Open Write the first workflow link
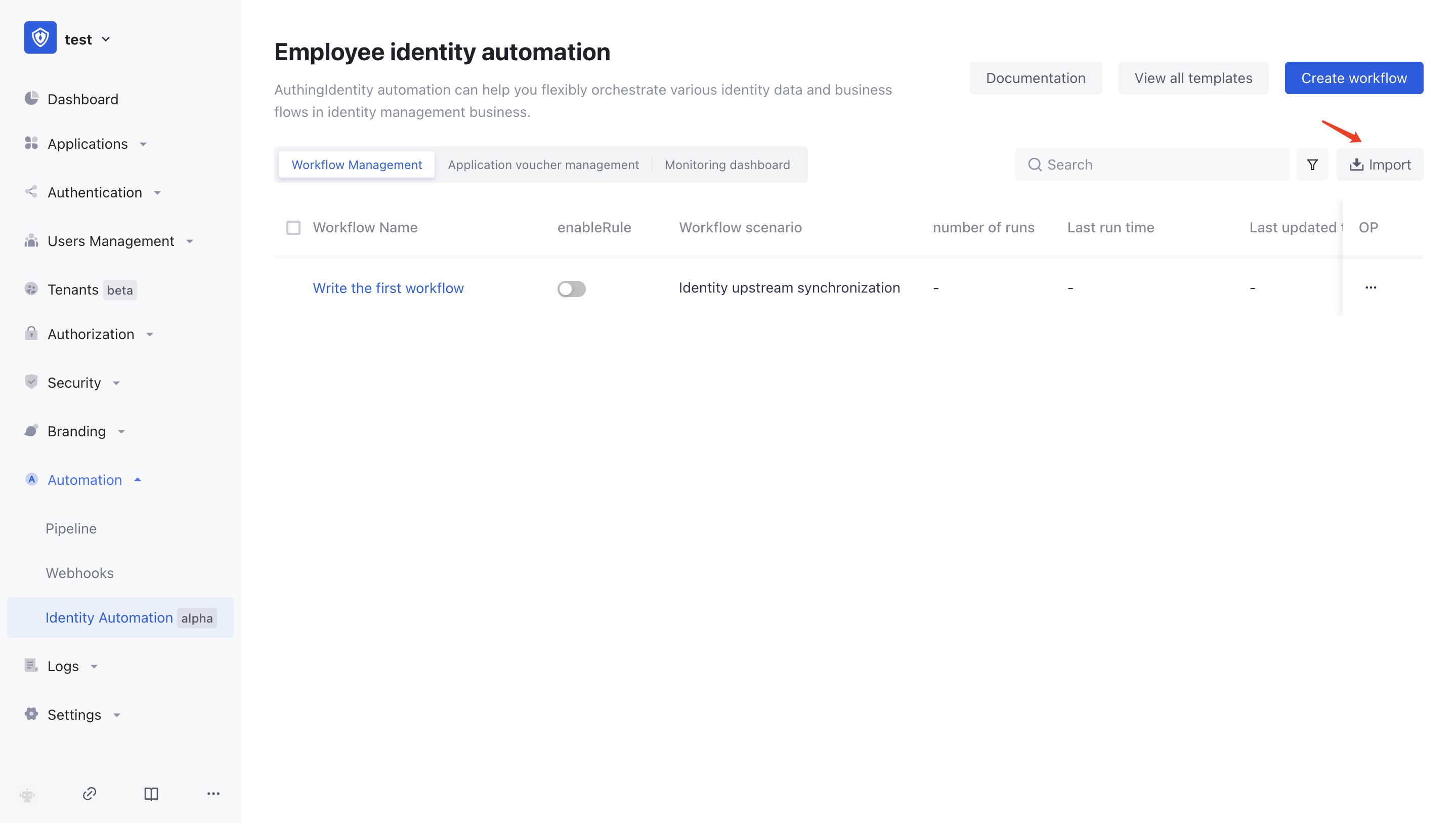 point(388,288)
